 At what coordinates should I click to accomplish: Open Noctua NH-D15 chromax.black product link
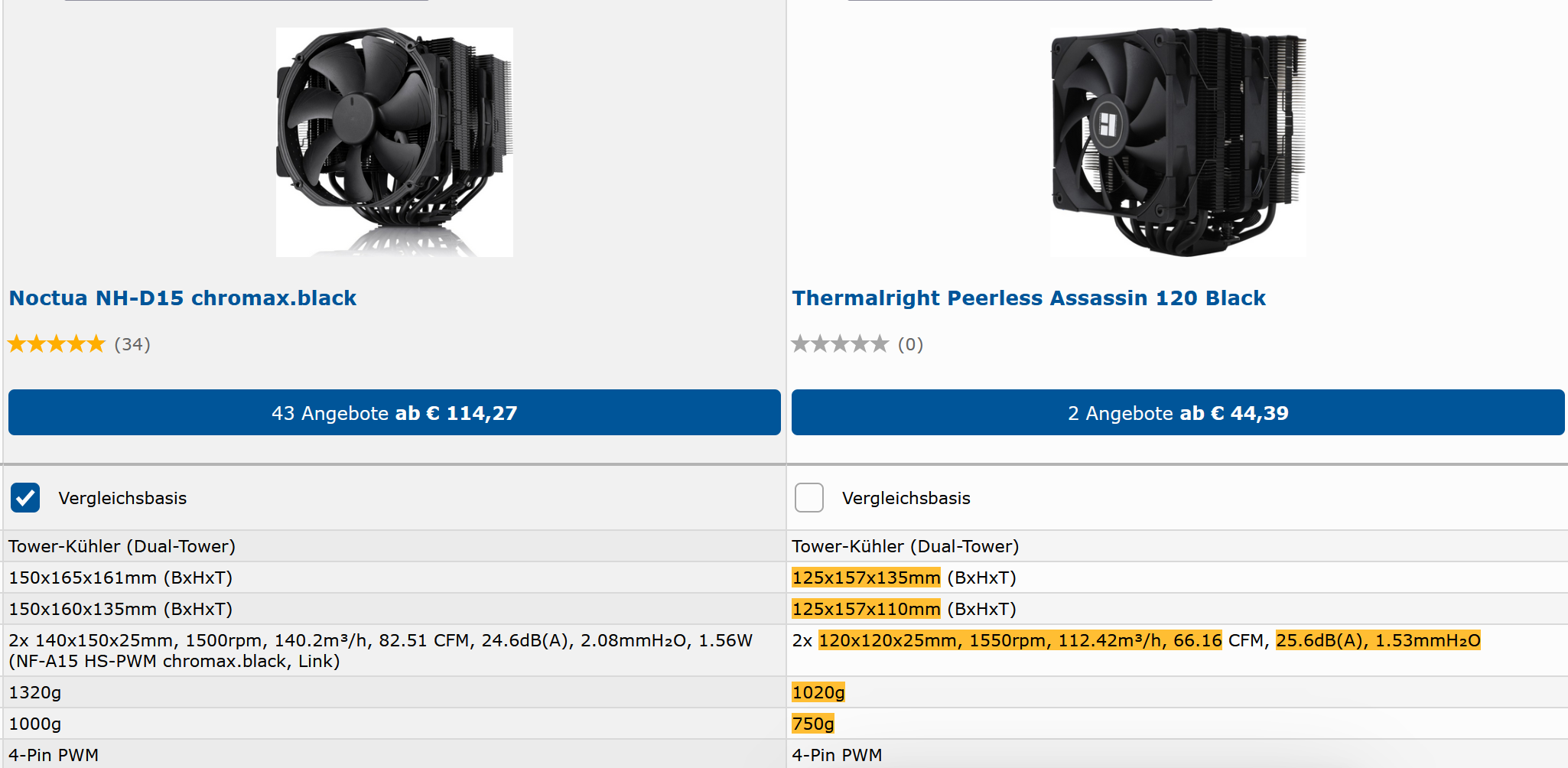coord(183,298)
